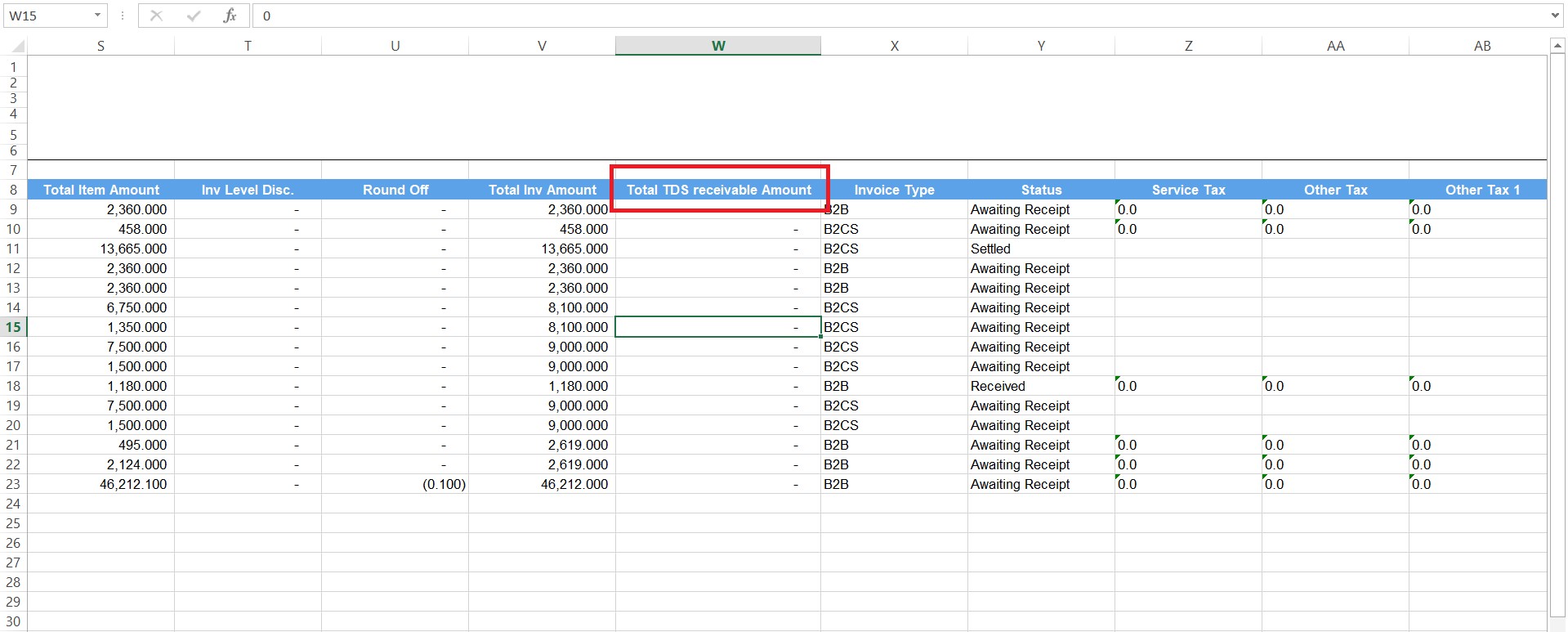
Task: Select column T header
Action: click(x=248, y=46)
